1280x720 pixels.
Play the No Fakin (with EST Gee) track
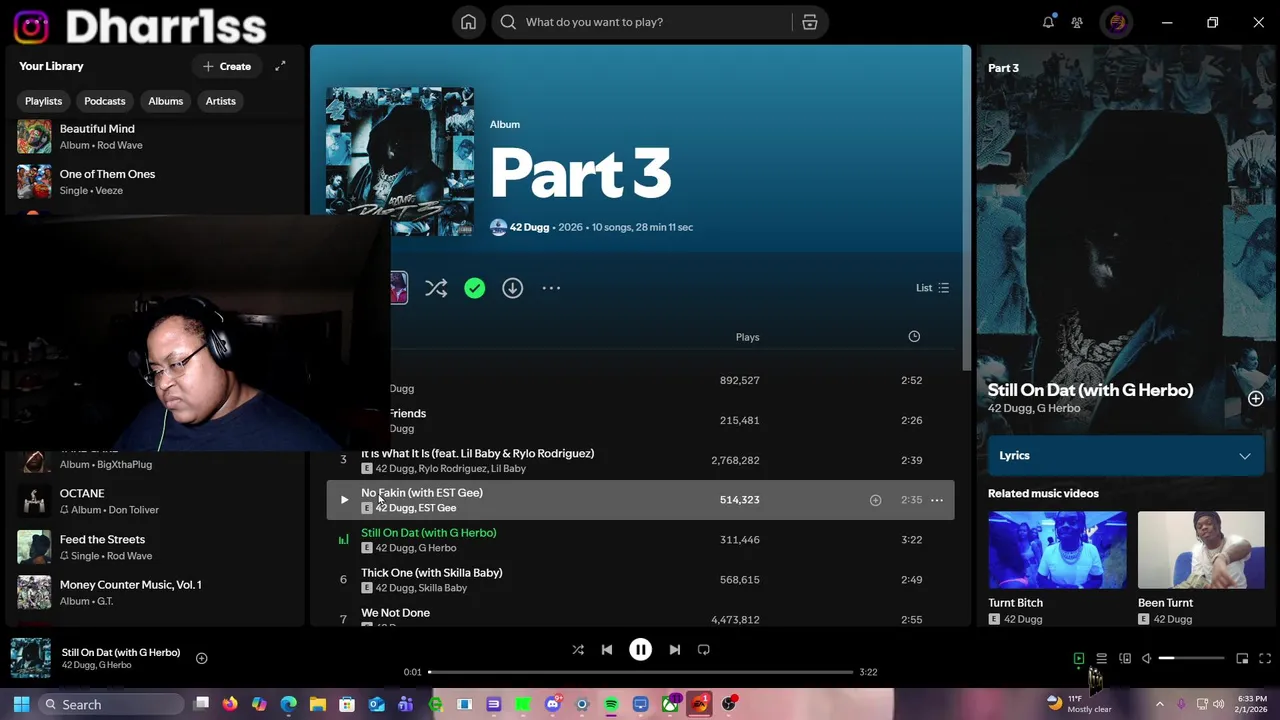[x=344, y=500]
